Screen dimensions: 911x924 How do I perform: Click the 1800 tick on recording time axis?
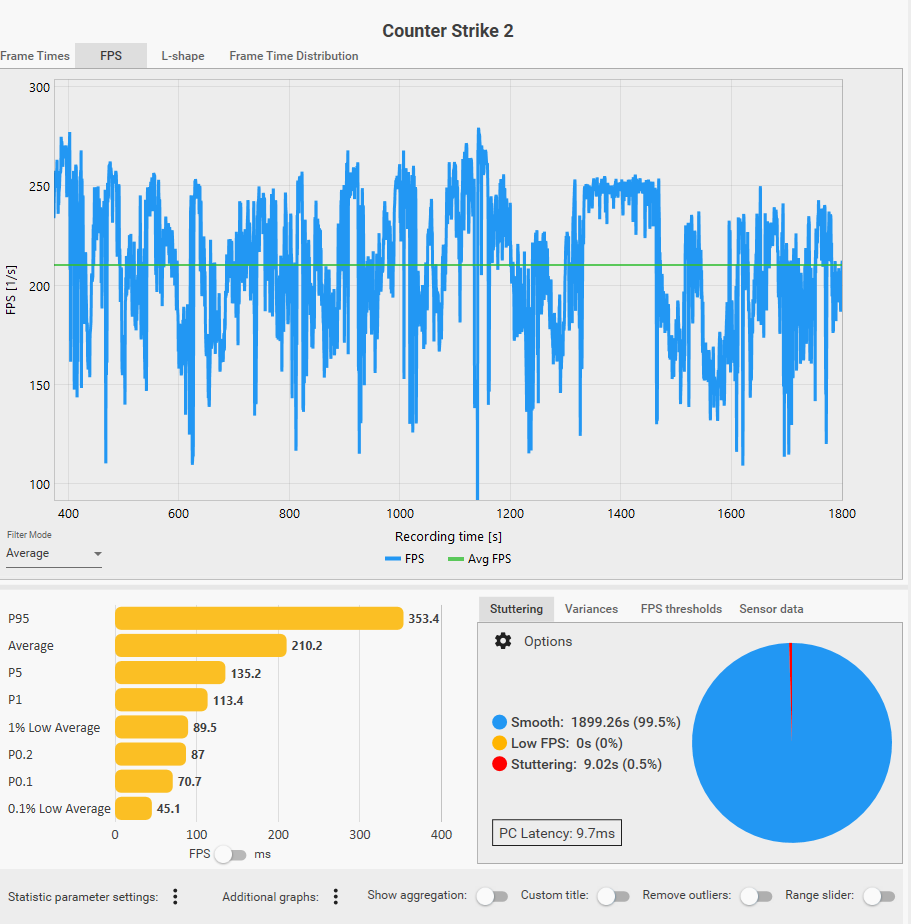pyautogui.click(x=841, y=513)
